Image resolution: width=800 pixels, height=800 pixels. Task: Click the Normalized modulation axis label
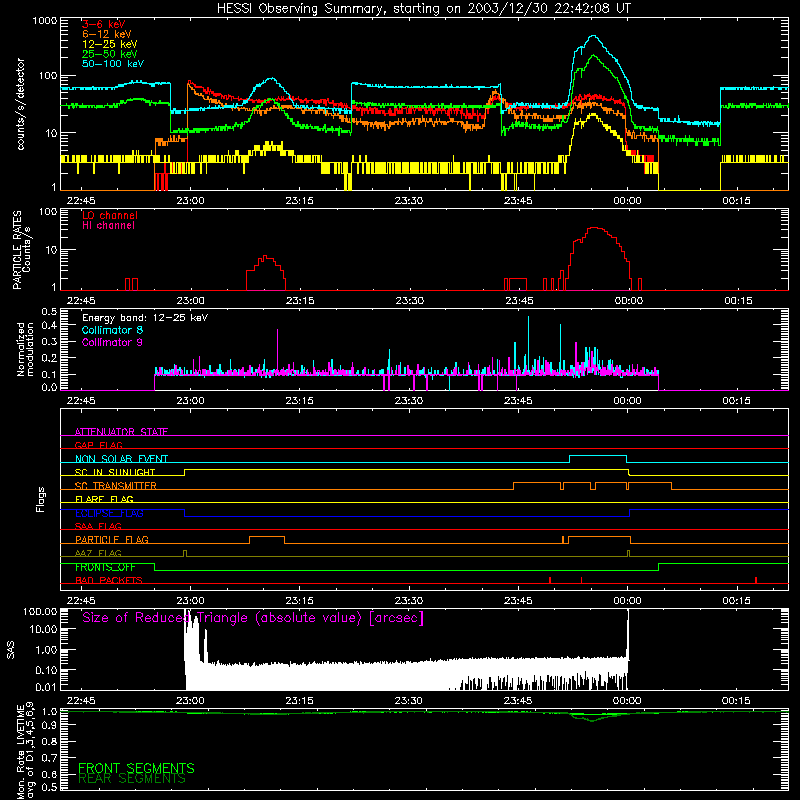[x=24, y=349]
